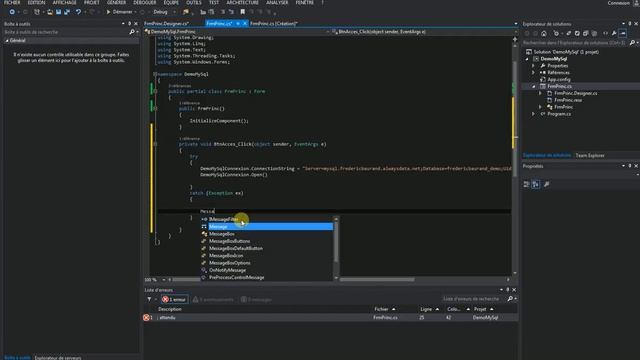Click the Solution Explorer search field

(576, 42)
